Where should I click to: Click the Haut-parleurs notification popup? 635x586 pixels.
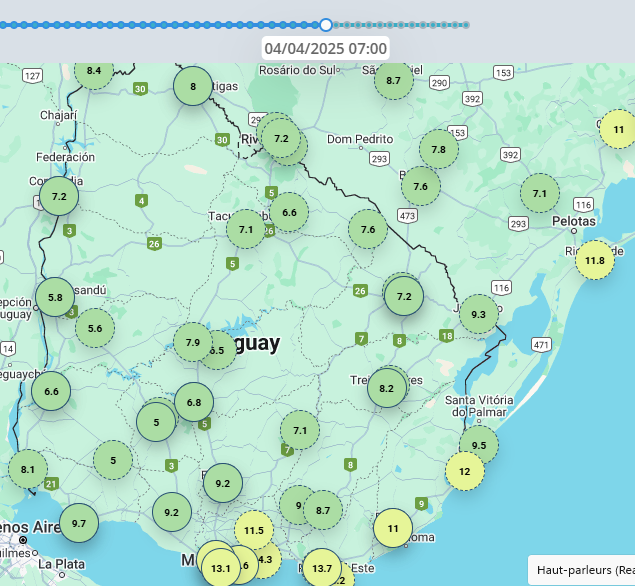tap(582, 570)
